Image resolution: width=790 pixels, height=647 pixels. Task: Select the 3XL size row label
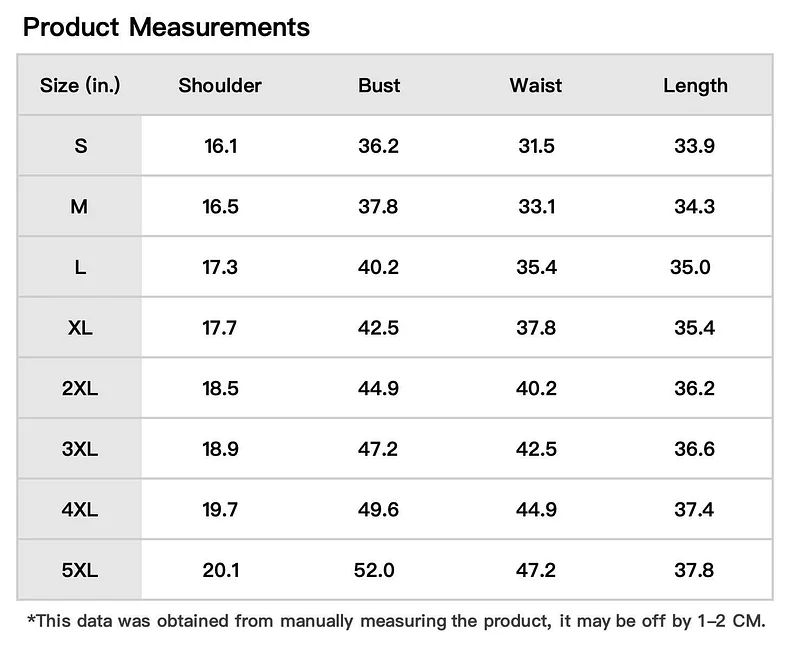click(80, 449)
